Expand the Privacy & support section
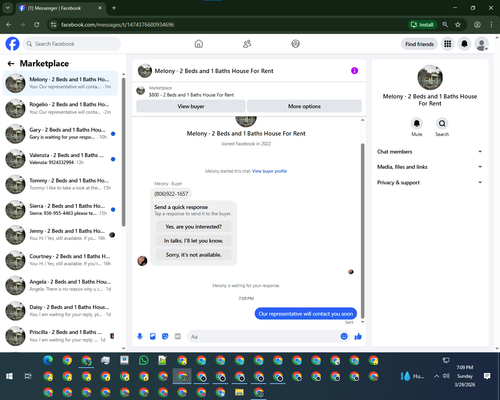Viewport: 500px width, 400px height. pos(430,182)
